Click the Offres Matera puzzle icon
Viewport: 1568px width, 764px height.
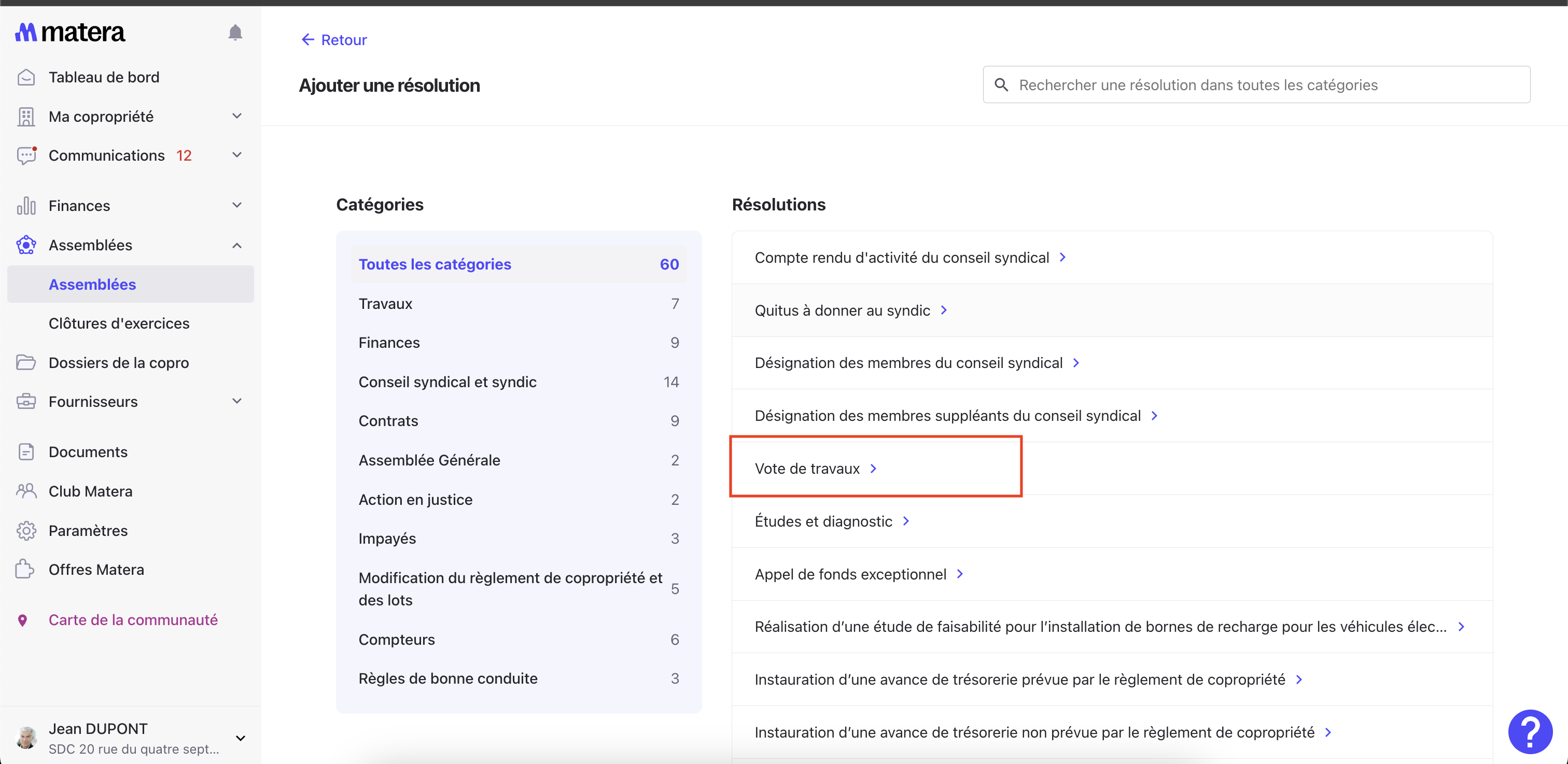[x=25, y=569]
